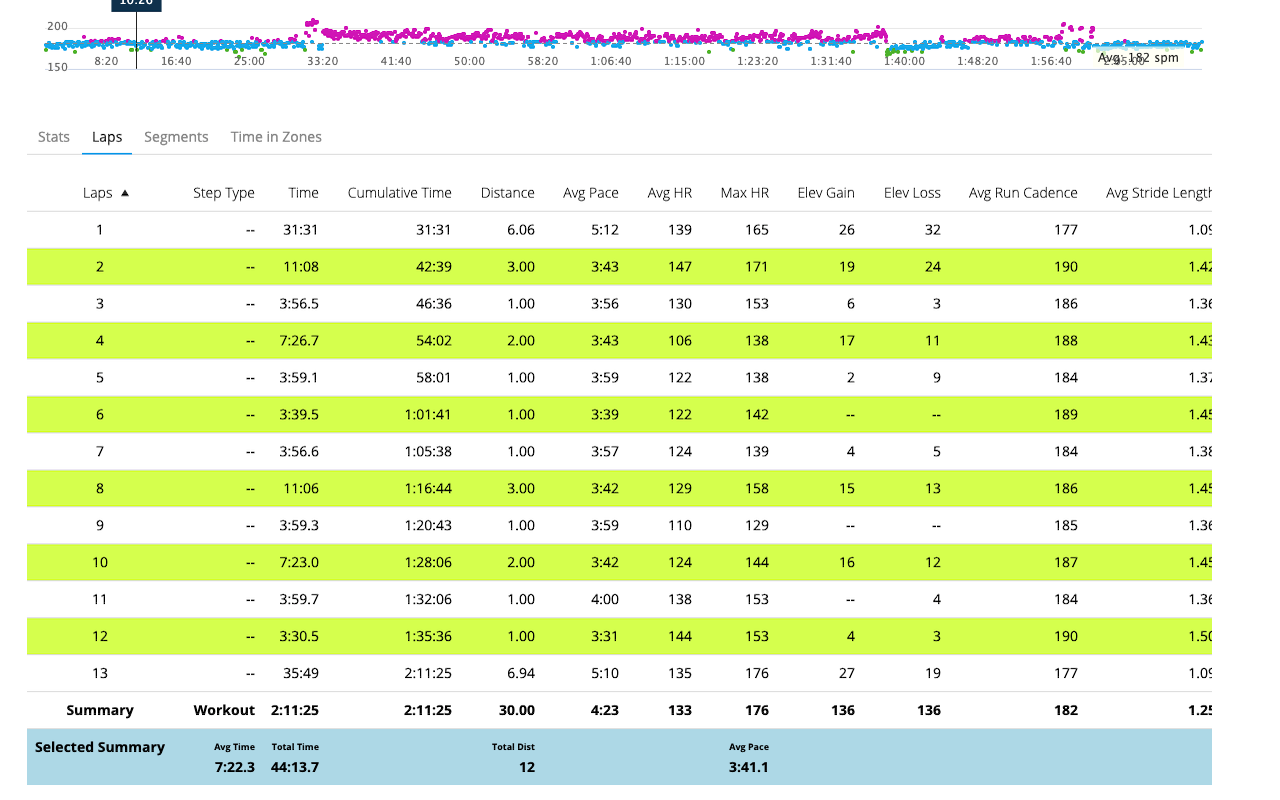Viewport: 1280px width, 800px height.
Task: Click cumulative time 58:01
Action: 434,378
